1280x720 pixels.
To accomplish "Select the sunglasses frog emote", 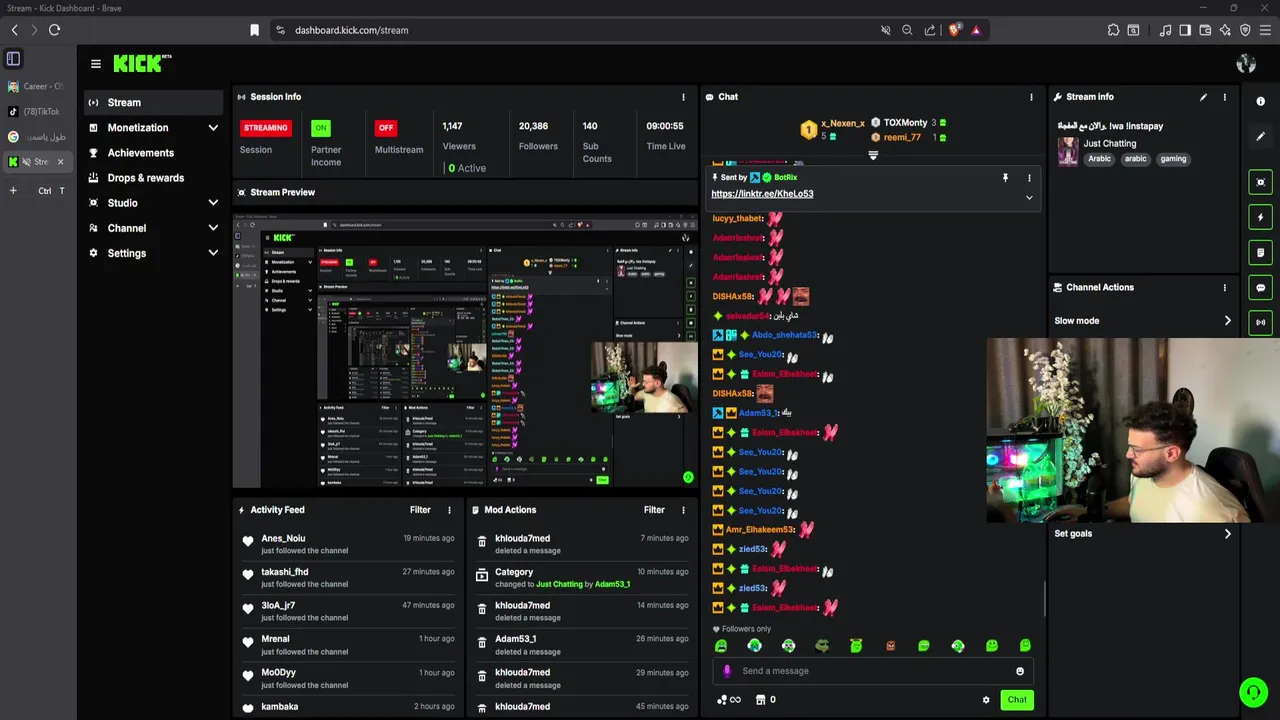I will pos(822,646).
